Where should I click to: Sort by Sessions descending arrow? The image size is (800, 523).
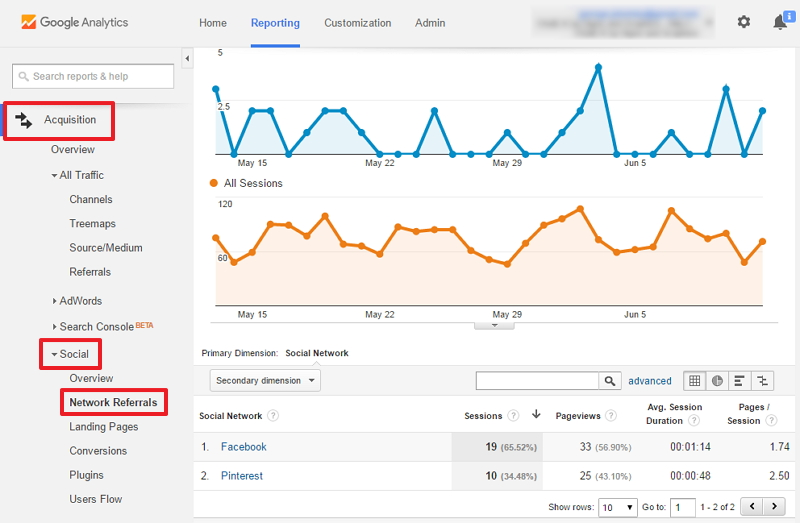[x=536, y=414]
